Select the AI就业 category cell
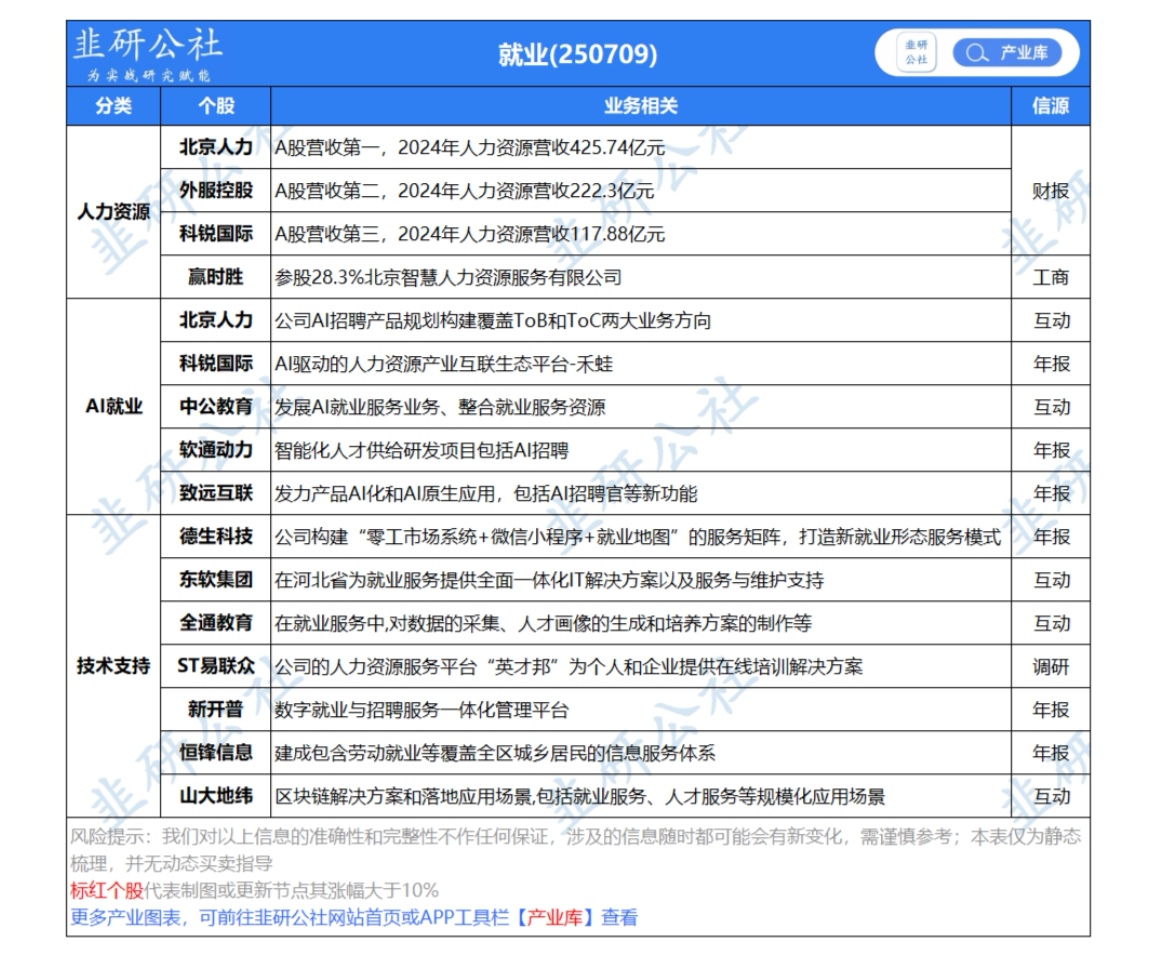This screenshot has width=1176, height=970. point(113,407)
